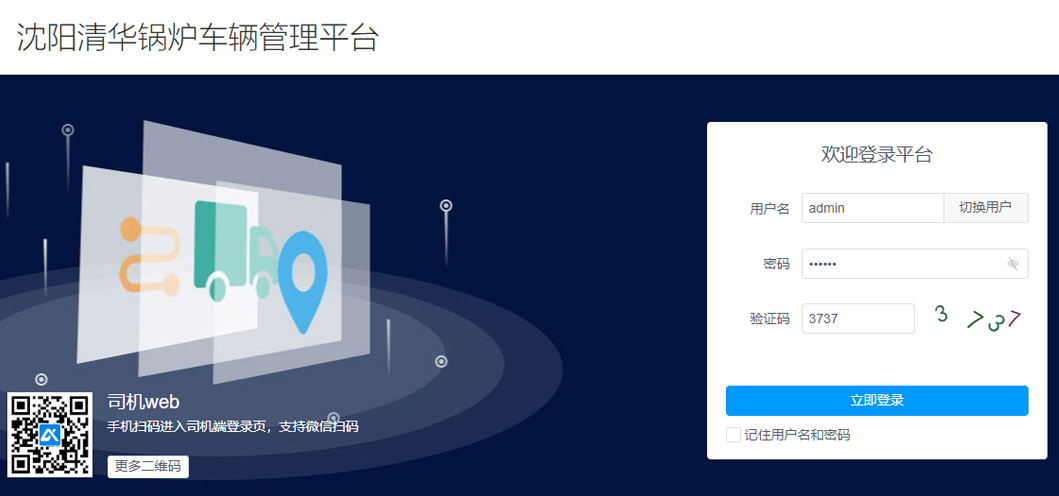Click the 立即登录 button
This screenshot has height=496, width=1059.
point(877,401)
